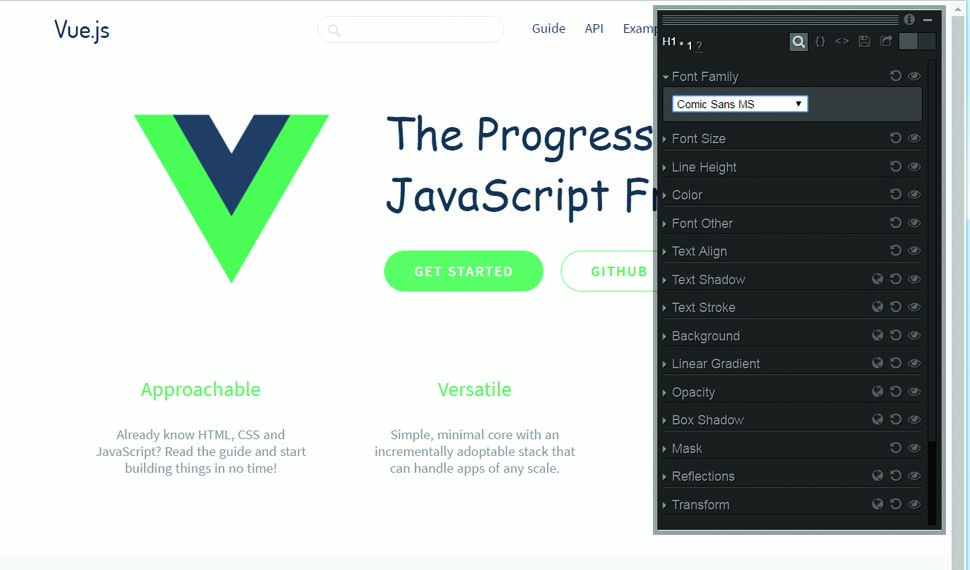Viewport: 970px width, 570px height.
Task: Toggle visibility eye for Box Shadow
Action: point(914,420)
